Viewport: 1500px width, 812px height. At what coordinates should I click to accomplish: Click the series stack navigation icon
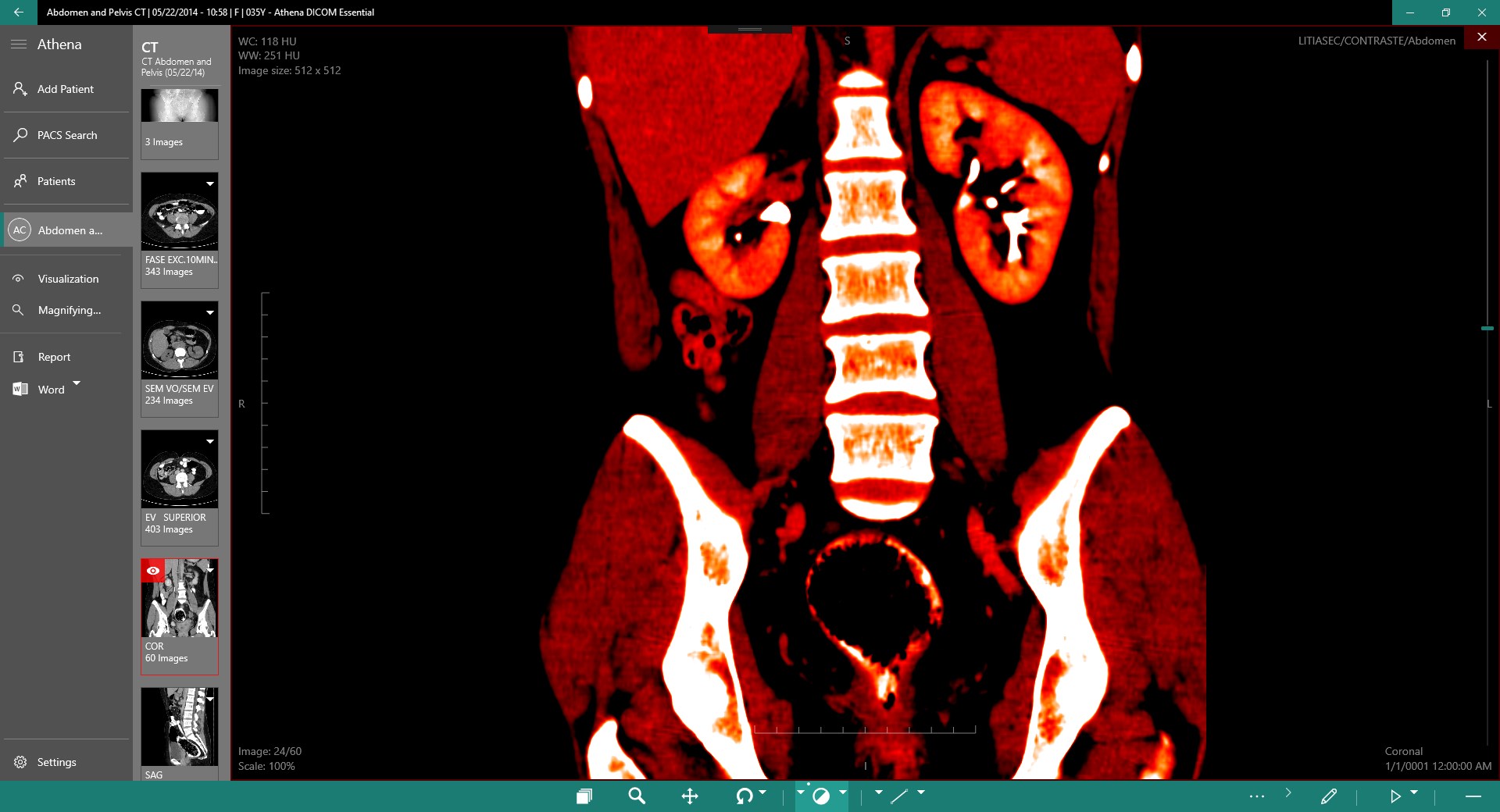[x=584, y=796]
